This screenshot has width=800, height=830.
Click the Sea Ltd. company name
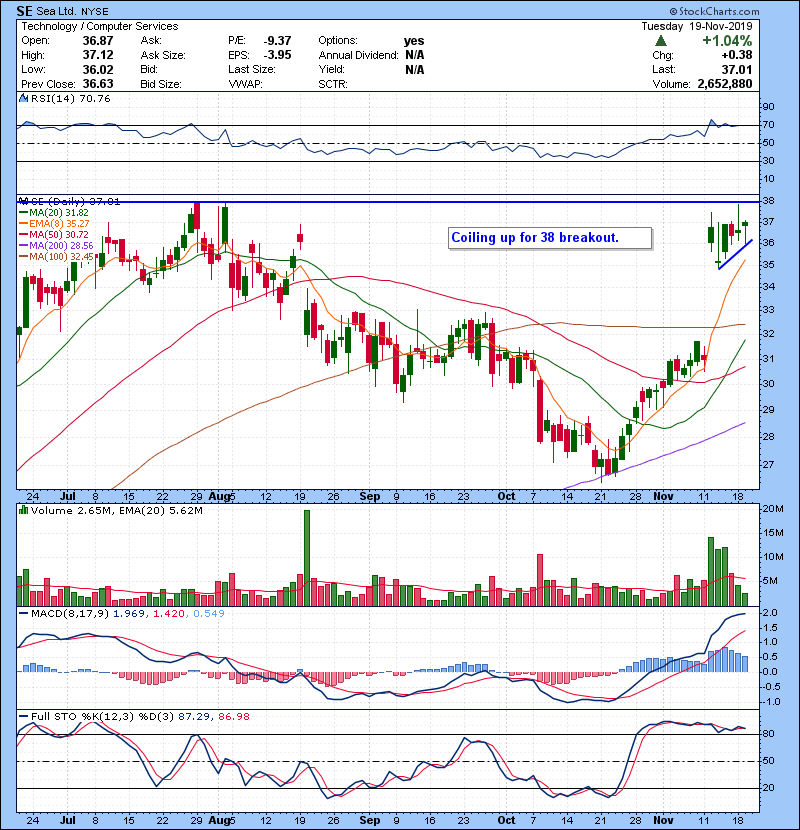(57, 11)
